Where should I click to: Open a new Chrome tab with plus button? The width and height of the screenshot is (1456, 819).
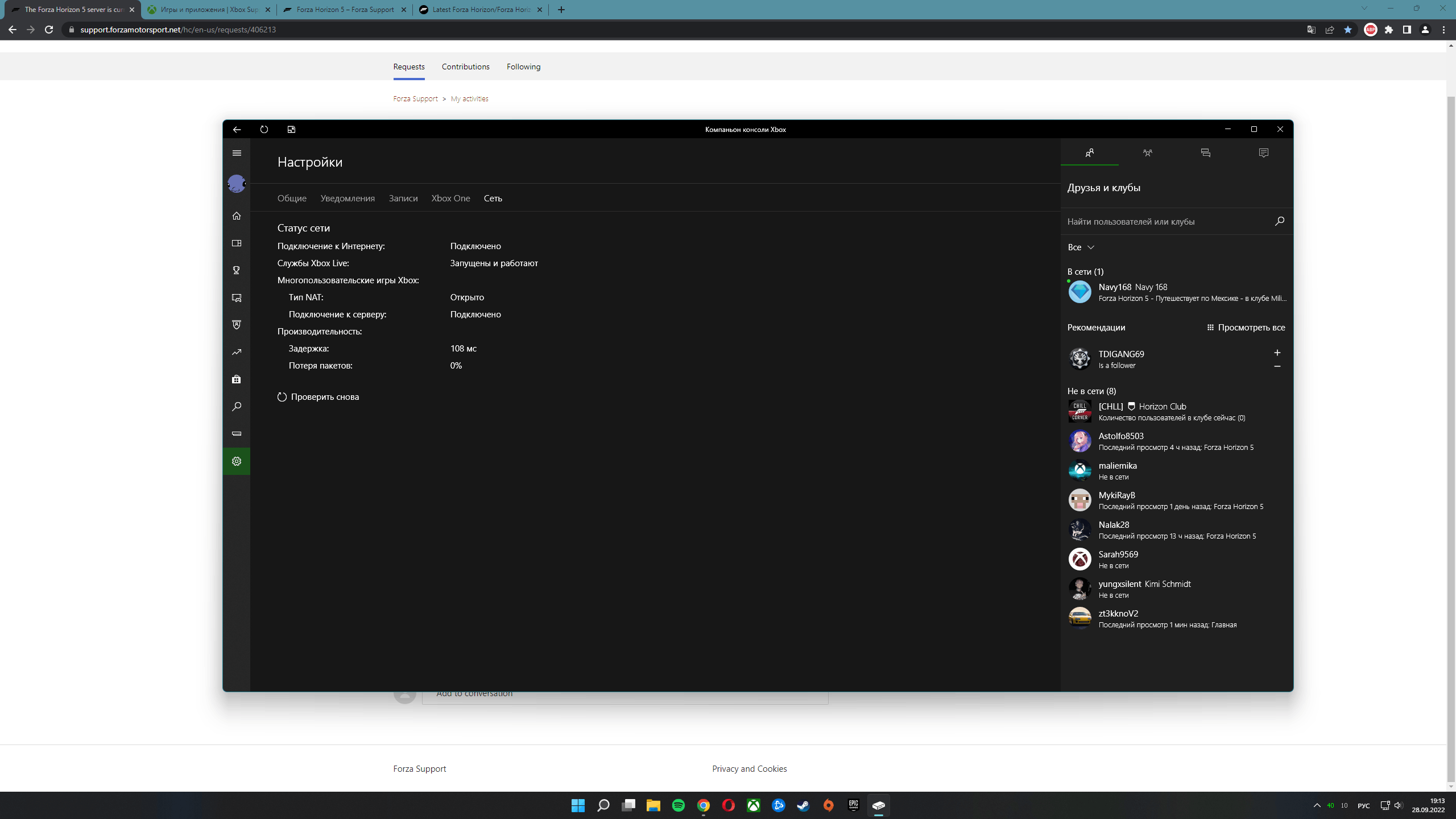[x=561, y=10]
